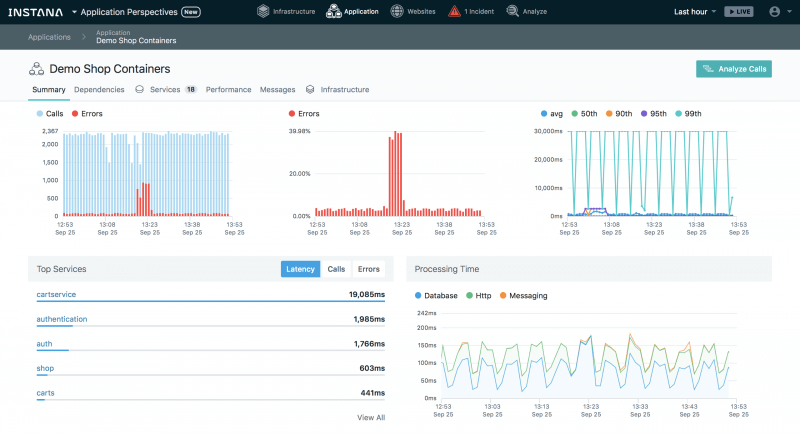Open the auth service link
The width and height of the screenshot is (800, 434).
44,344
